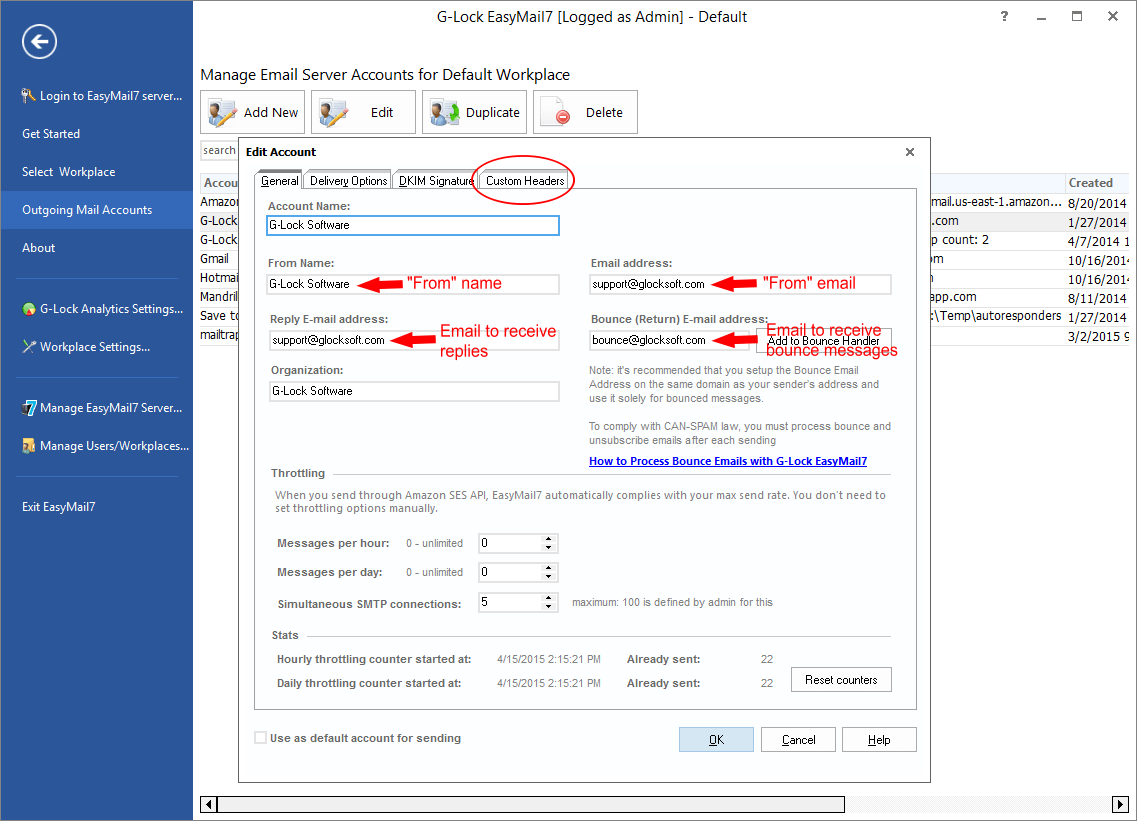
Task: Open How to Process Bounce Emails link
Action: 728,461
